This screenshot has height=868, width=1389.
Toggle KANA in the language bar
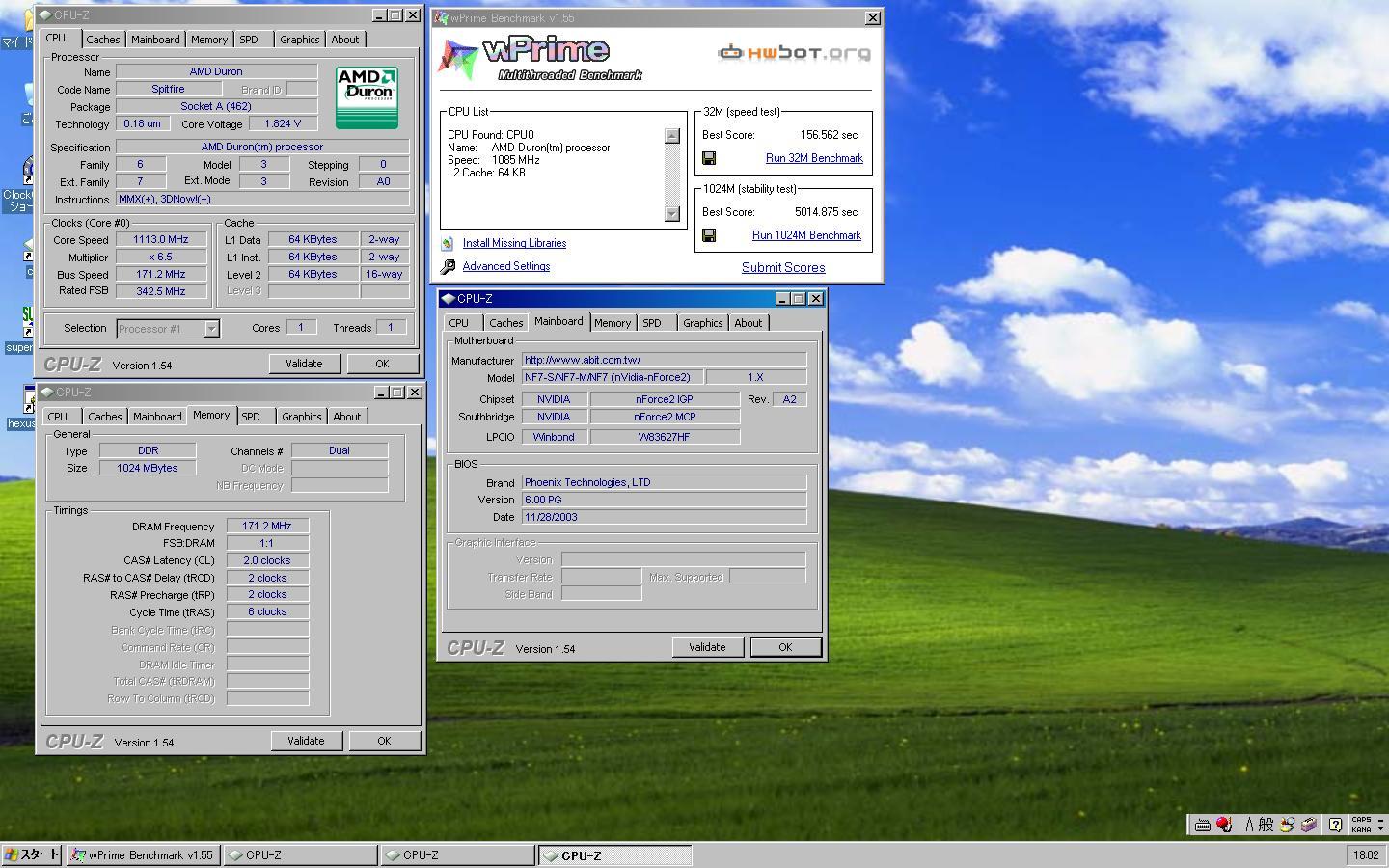point(1361,829)
